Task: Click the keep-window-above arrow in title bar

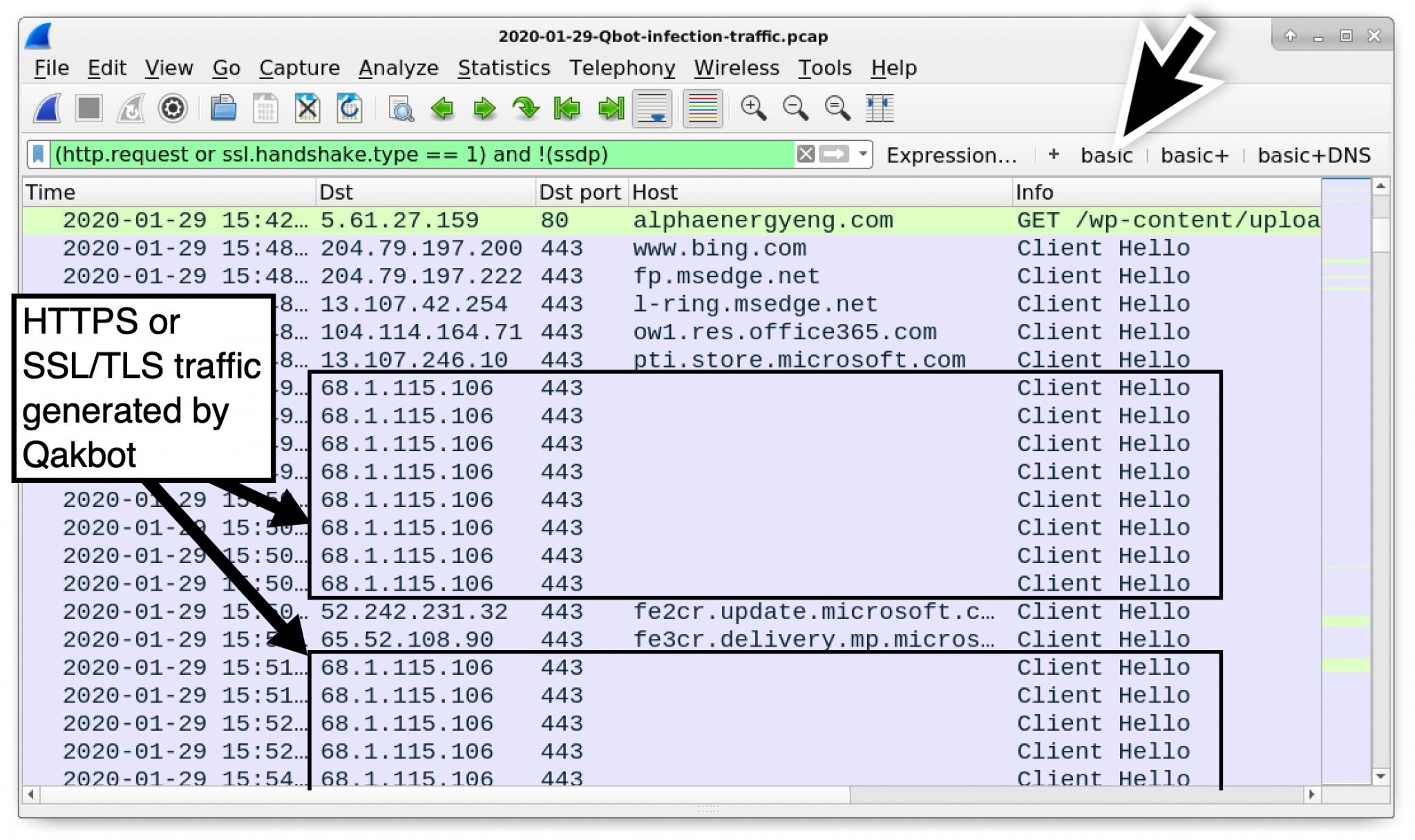Action: click(x=1290, y=36)
